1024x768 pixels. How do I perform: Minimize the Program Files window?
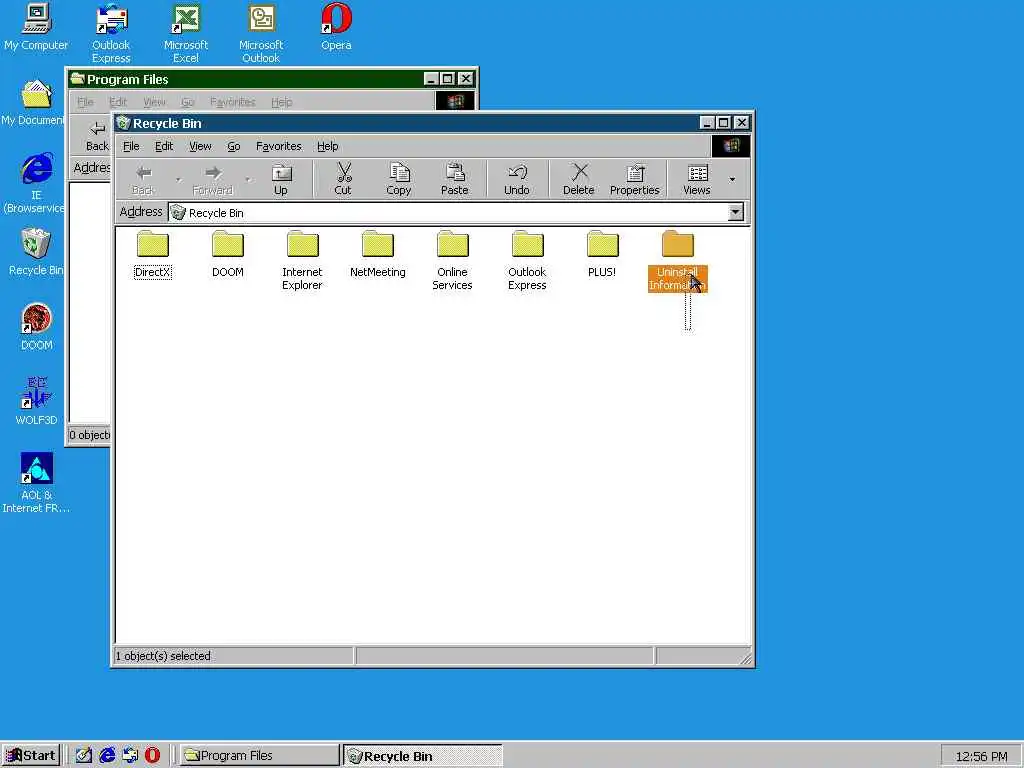431,79
